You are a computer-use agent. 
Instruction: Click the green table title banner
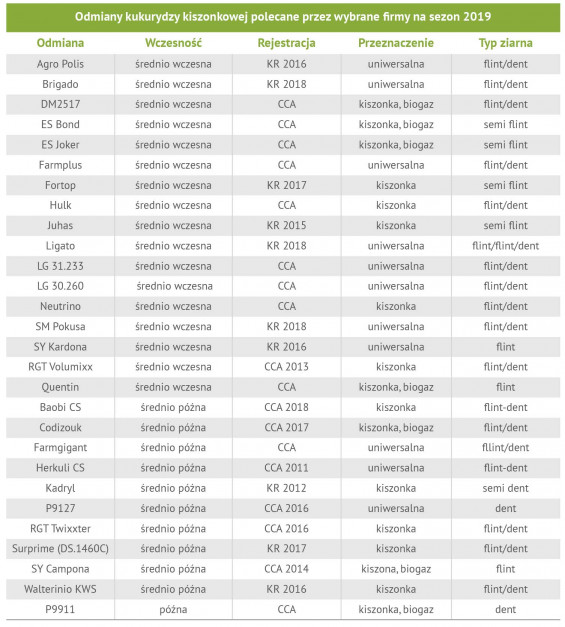point(283,17)
